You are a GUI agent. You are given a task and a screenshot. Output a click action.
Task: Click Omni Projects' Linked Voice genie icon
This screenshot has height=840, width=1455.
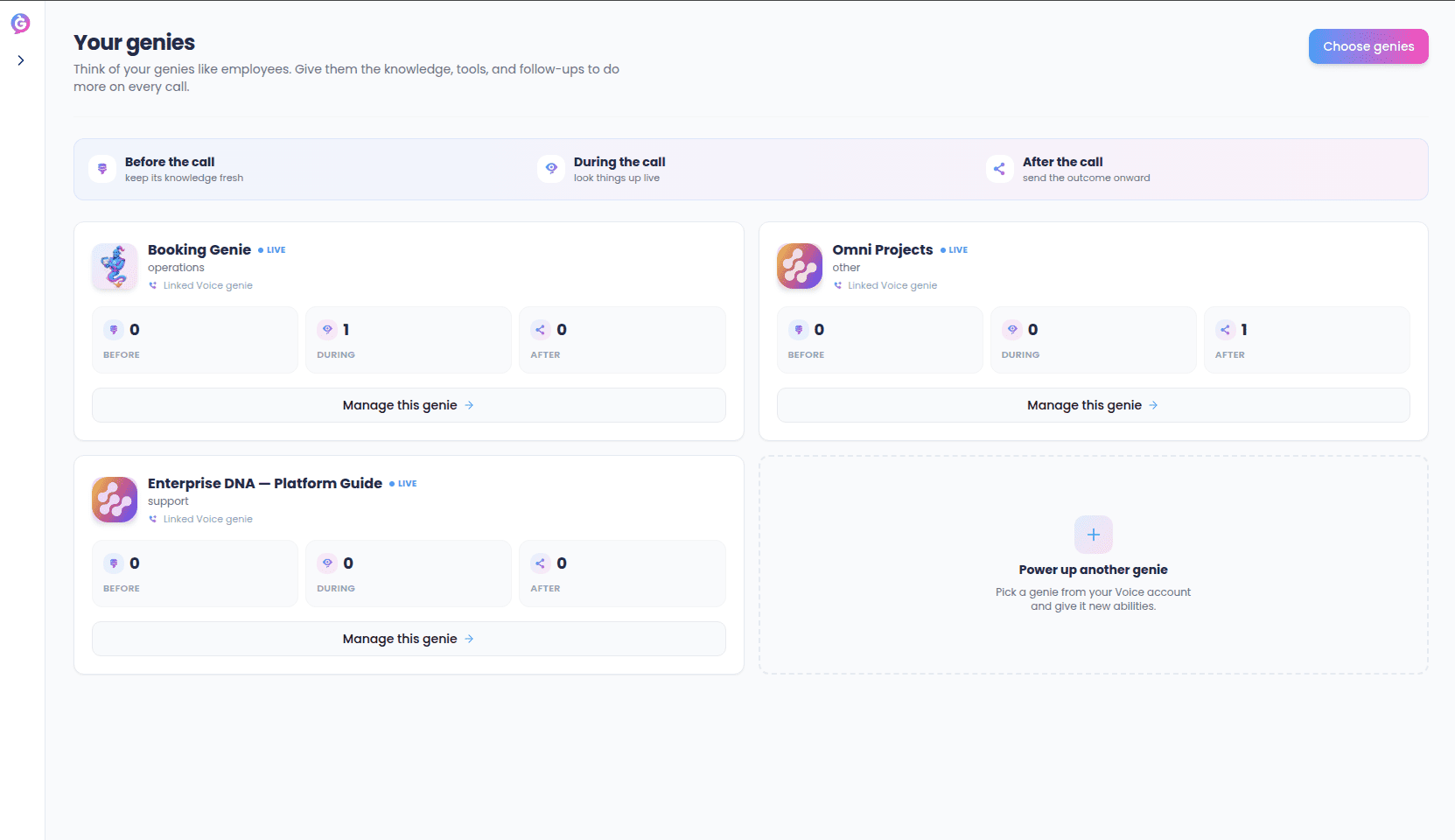point(838,285)
